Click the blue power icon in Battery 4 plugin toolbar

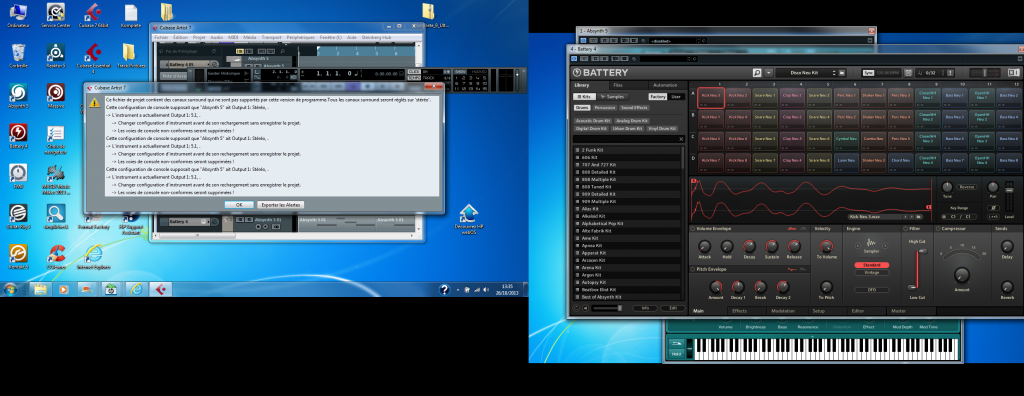(574, 59)
